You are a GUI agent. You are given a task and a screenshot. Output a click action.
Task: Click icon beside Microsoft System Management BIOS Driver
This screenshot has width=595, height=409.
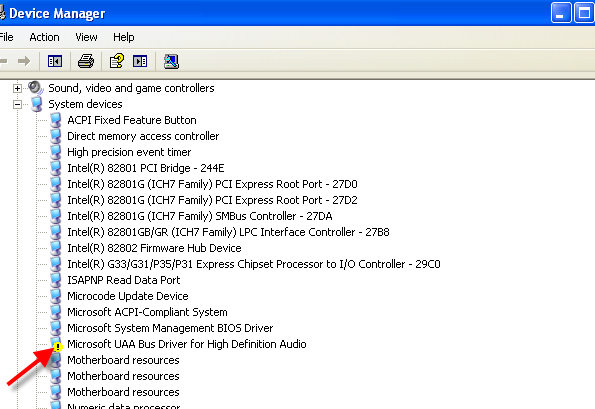tap(56, 328)
